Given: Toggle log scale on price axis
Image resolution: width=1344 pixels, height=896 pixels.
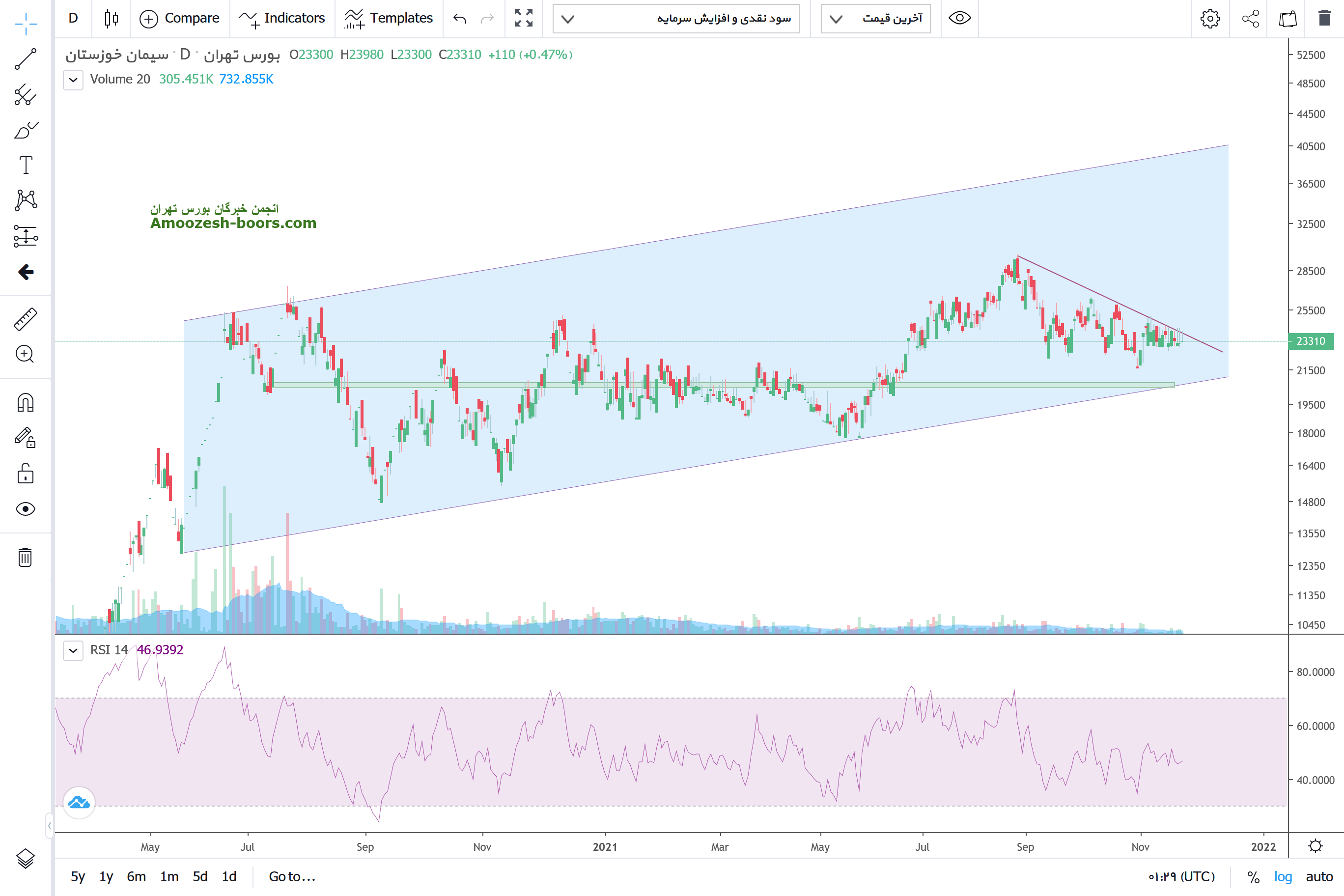Looking at the screenshot, I should pos(1282,876).
